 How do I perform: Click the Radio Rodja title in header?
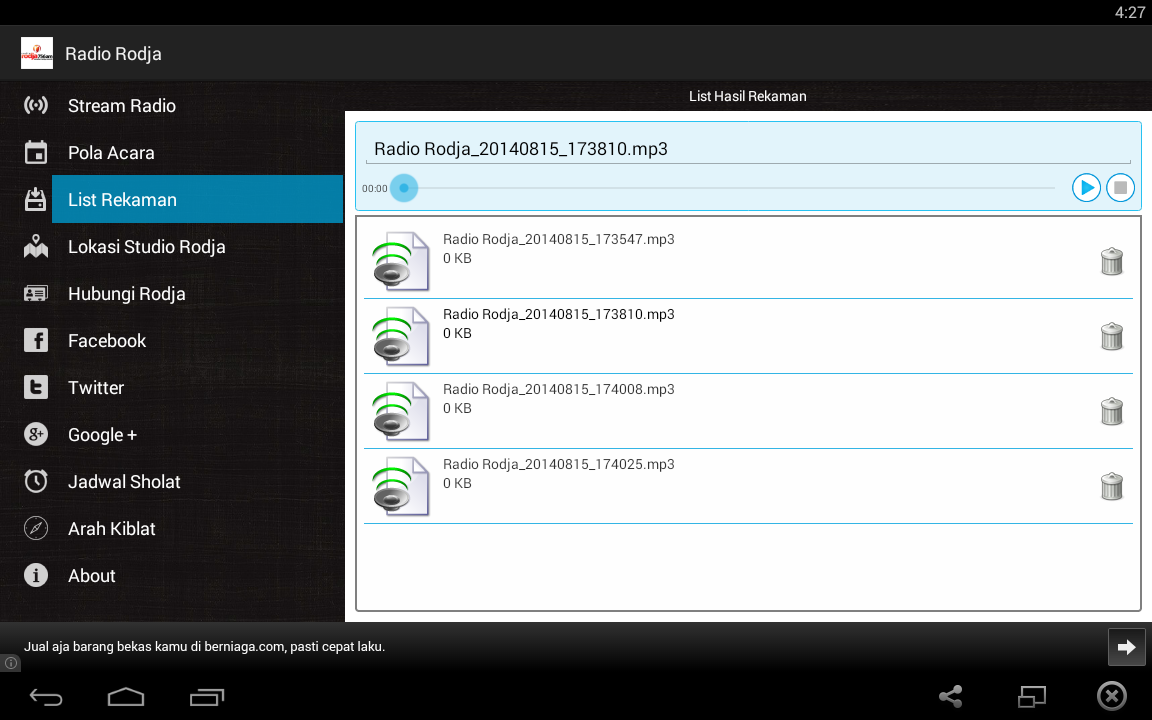pyautogui.click(x=113, y=54)
